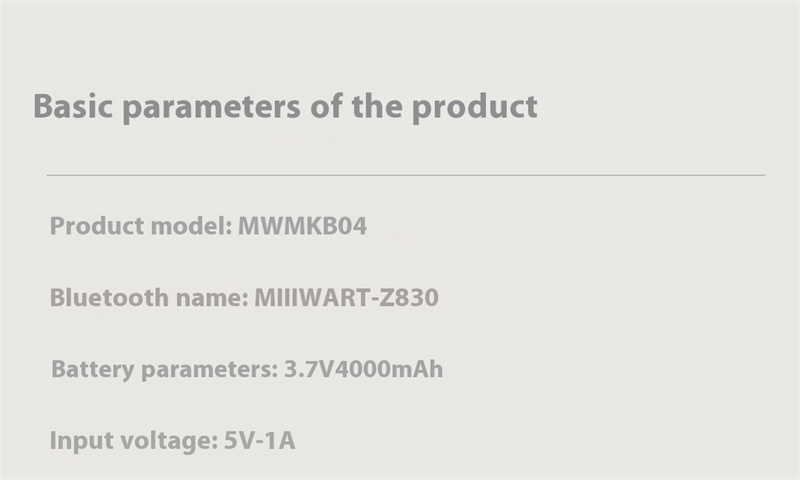Click the word 'parameters' in the heading

[x=212, y=108]
